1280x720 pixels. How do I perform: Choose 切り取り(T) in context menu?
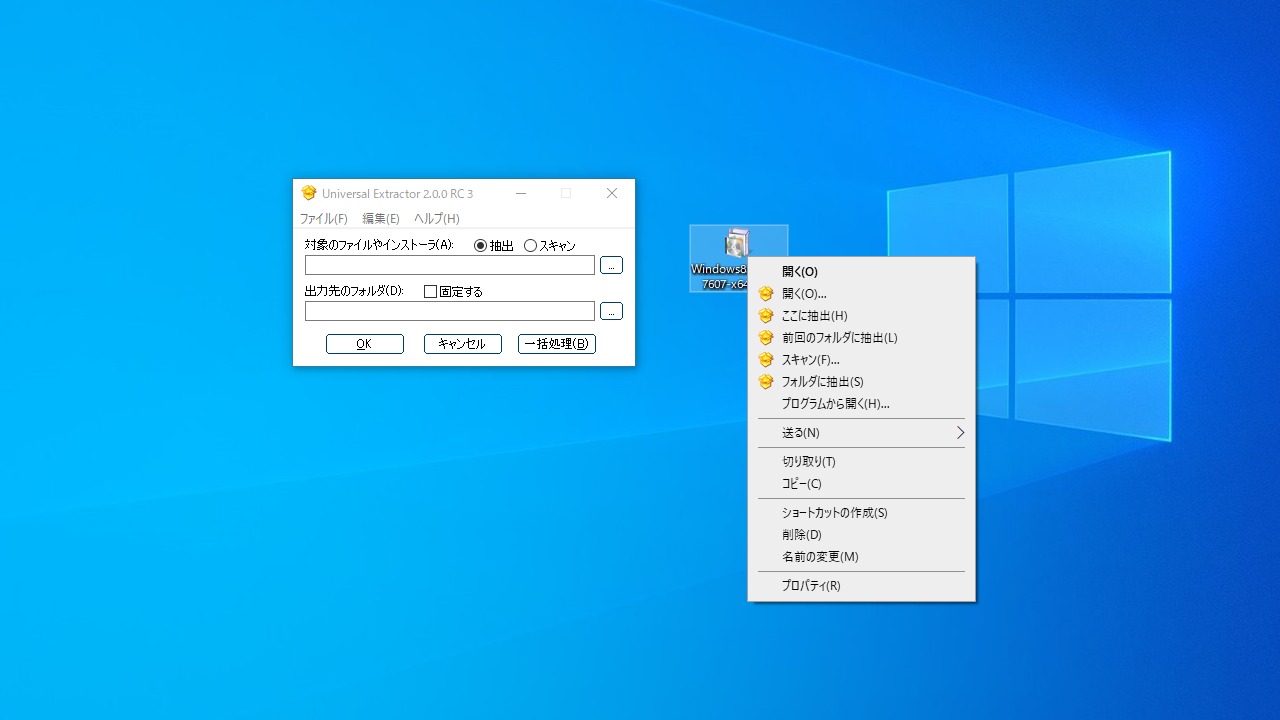click(x=861, y=462)
